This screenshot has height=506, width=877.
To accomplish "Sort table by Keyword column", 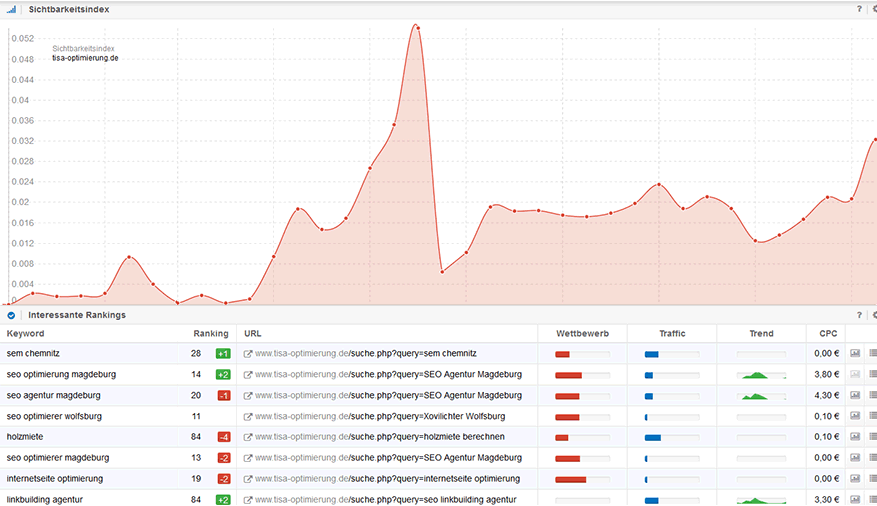I will point(25,334).
